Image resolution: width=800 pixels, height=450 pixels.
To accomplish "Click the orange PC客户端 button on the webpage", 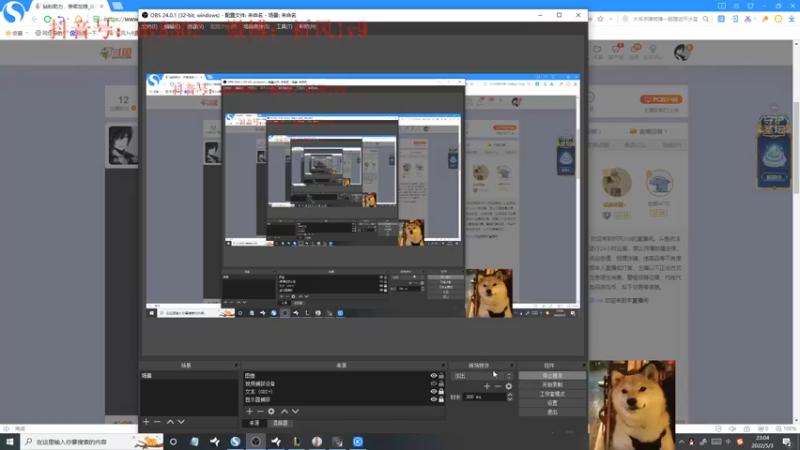I will point(661,99).
